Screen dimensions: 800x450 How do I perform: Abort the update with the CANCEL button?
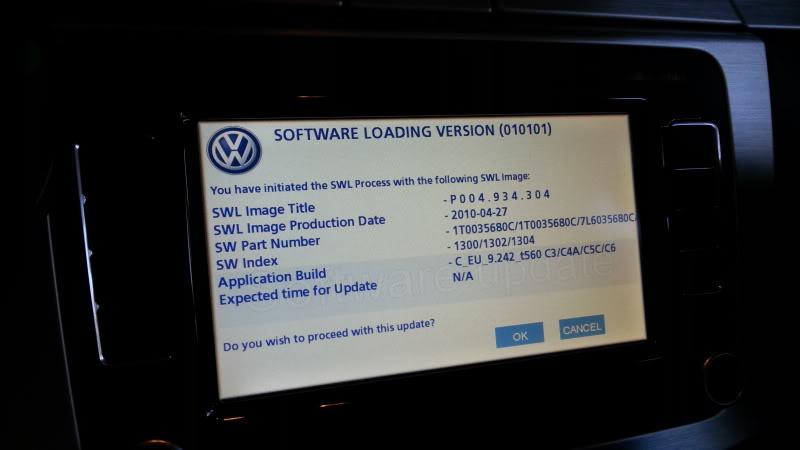(x=582, y=327)
